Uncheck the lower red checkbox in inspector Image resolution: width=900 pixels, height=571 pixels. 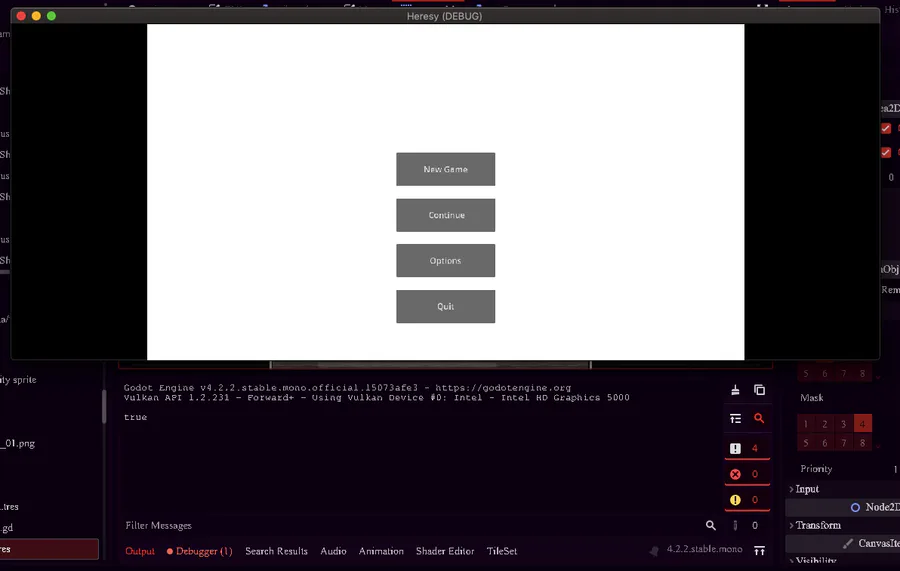pos(886,152)
